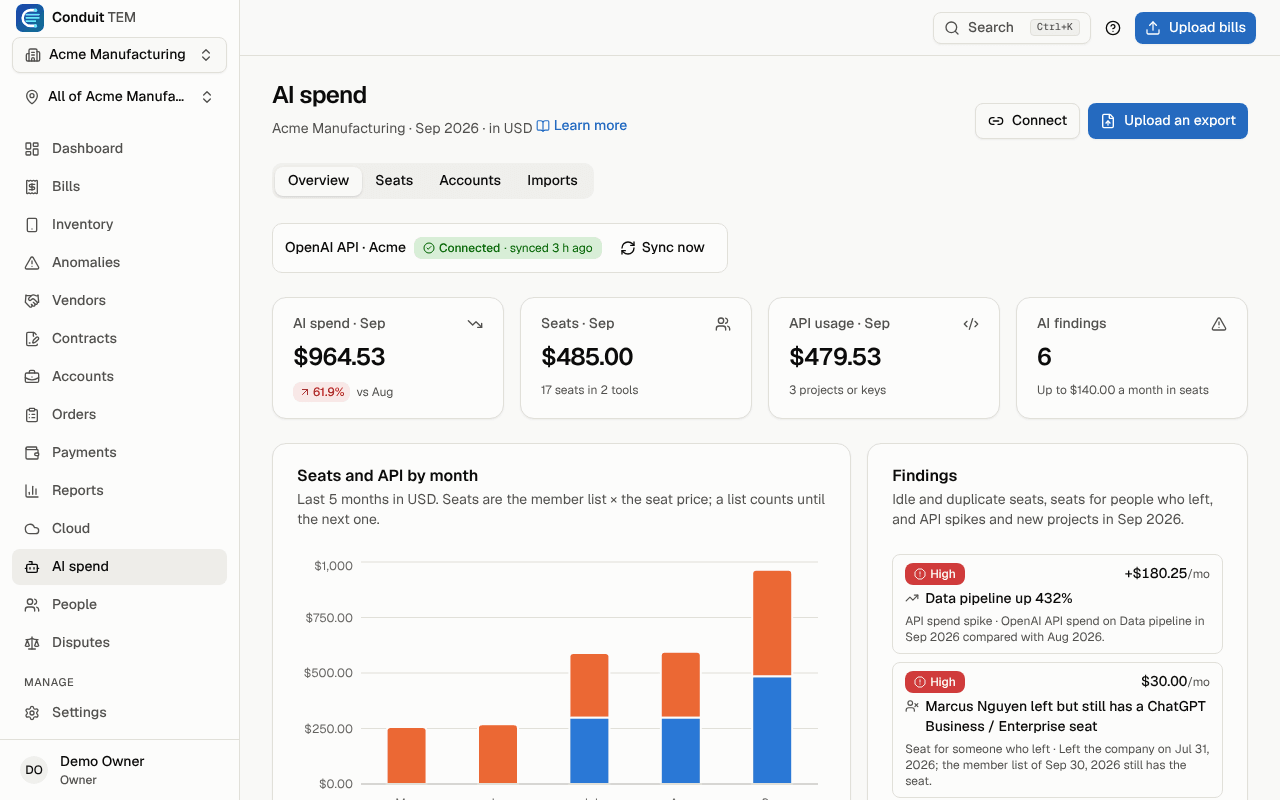Image resolution: width=1280 pixels, height=800 pixels.
Task: Click the AI findings warning triangle icon
Action: coord(1219,324)
